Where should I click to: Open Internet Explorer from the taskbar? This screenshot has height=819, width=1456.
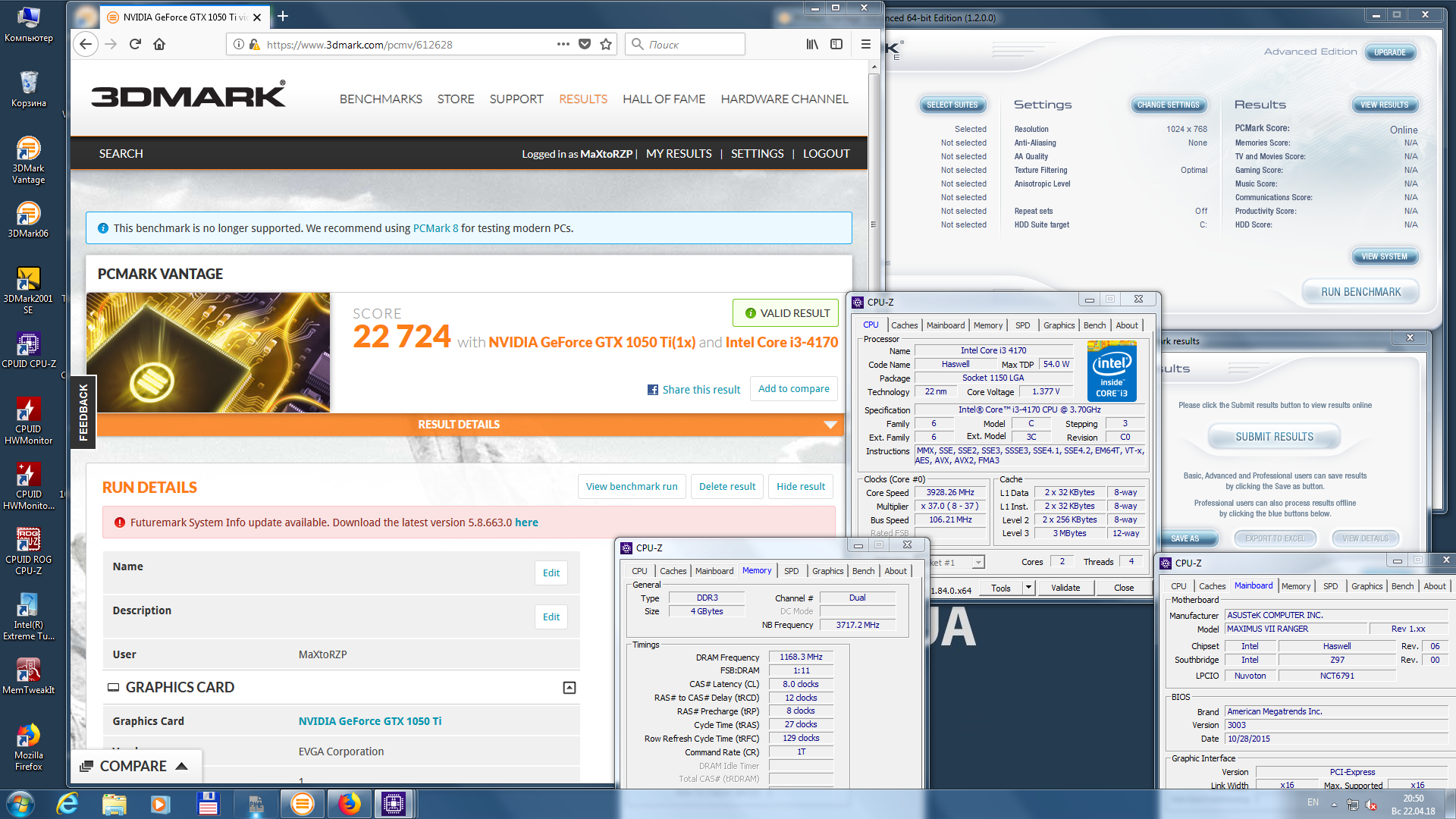click(x=67, y=804)
